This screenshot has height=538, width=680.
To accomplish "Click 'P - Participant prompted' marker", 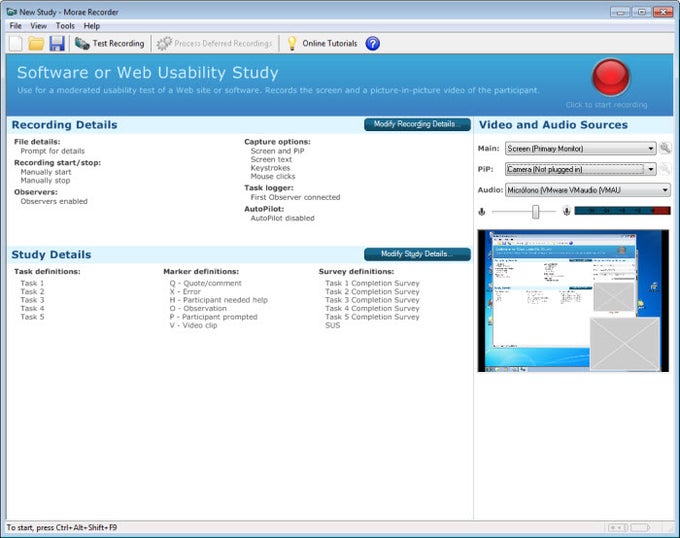I will [213, 317].
